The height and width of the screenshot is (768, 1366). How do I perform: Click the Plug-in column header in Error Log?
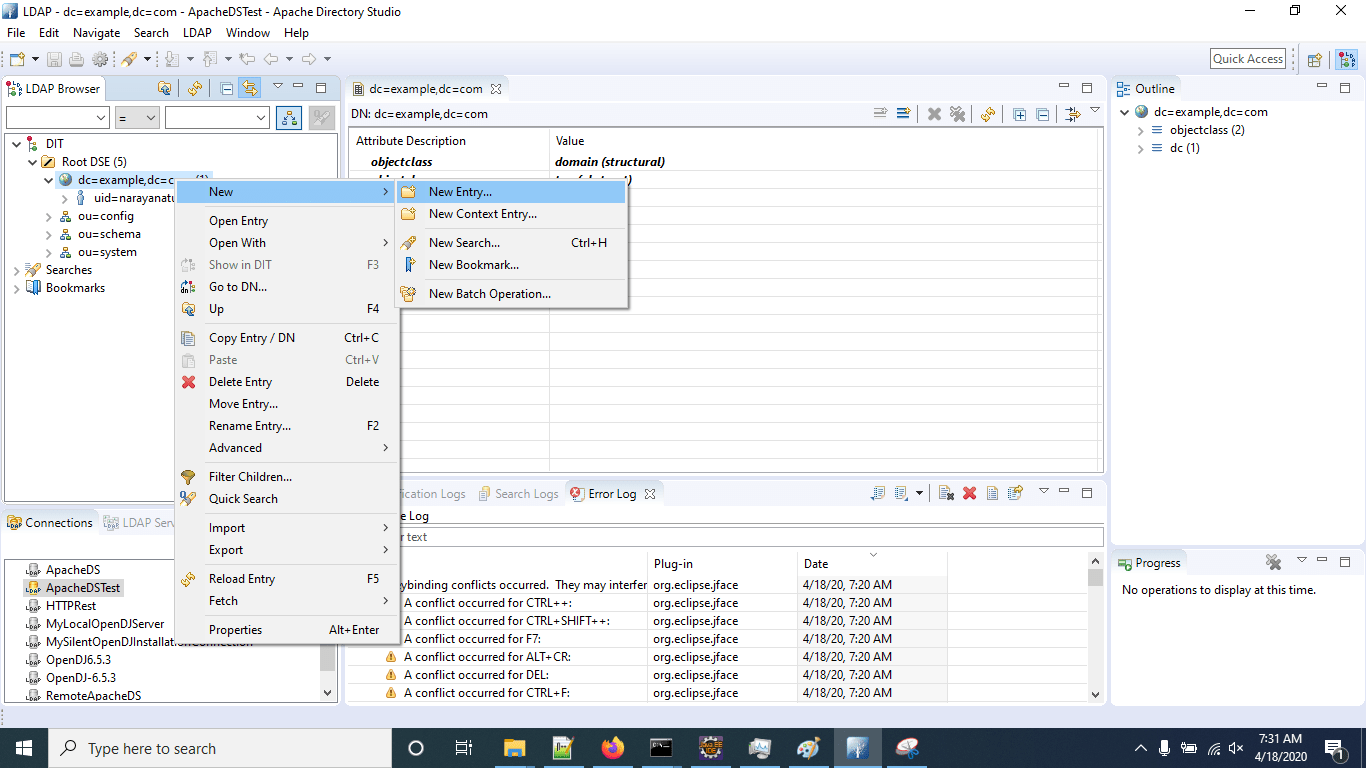[721, 564]
